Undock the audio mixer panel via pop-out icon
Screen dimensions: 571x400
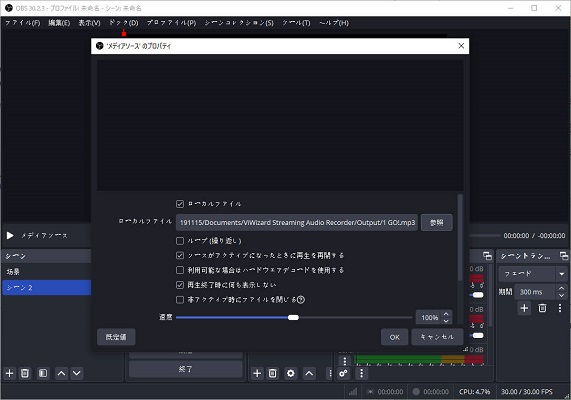(487, 256)
